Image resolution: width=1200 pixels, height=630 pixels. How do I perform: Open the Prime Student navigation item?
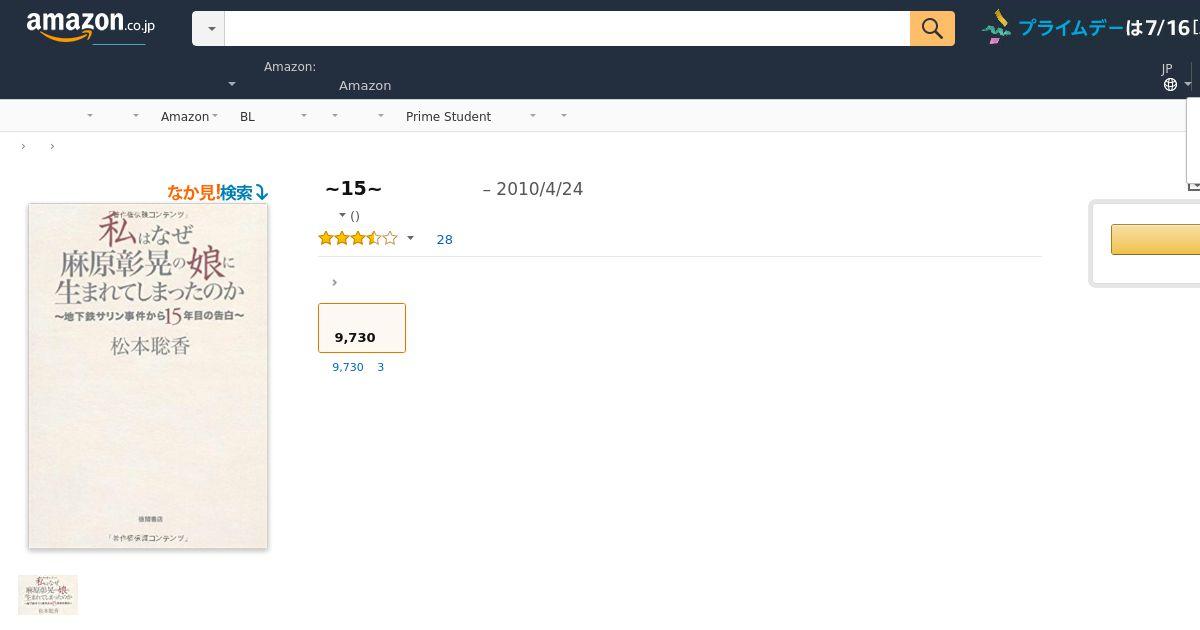448,116
